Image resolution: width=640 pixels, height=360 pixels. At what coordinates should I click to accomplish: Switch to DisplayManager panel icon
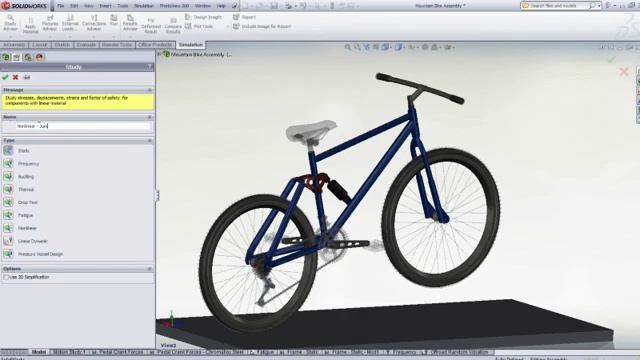pos(39,57)
